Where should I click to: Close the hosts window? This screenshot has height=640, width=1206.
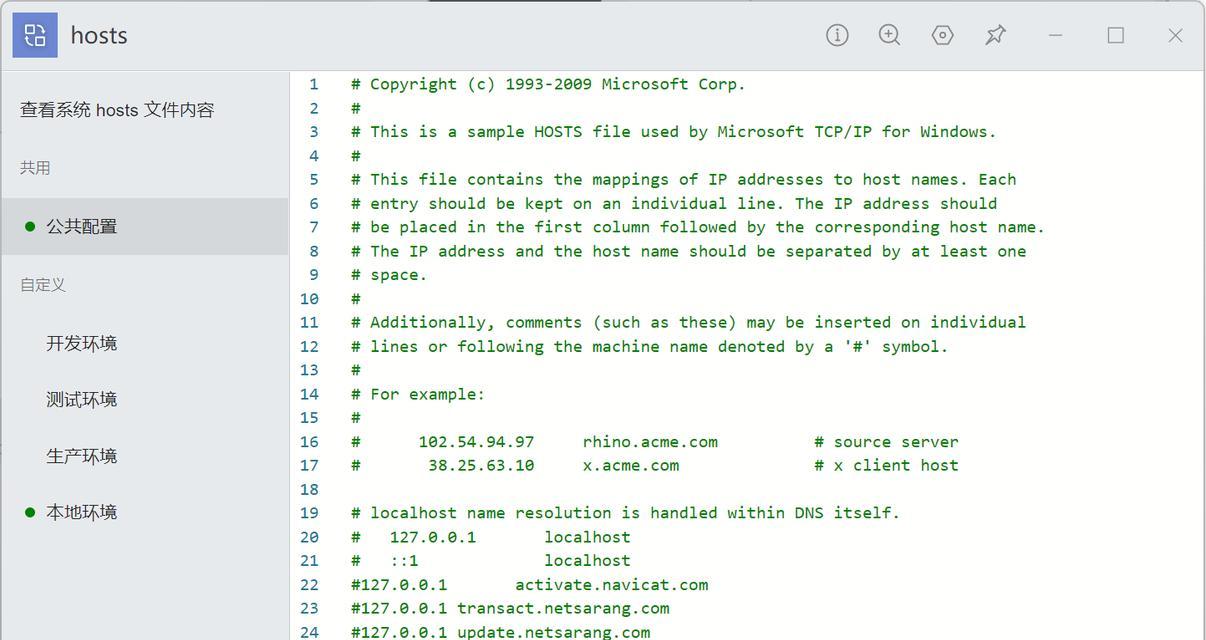coord(1176,35)
